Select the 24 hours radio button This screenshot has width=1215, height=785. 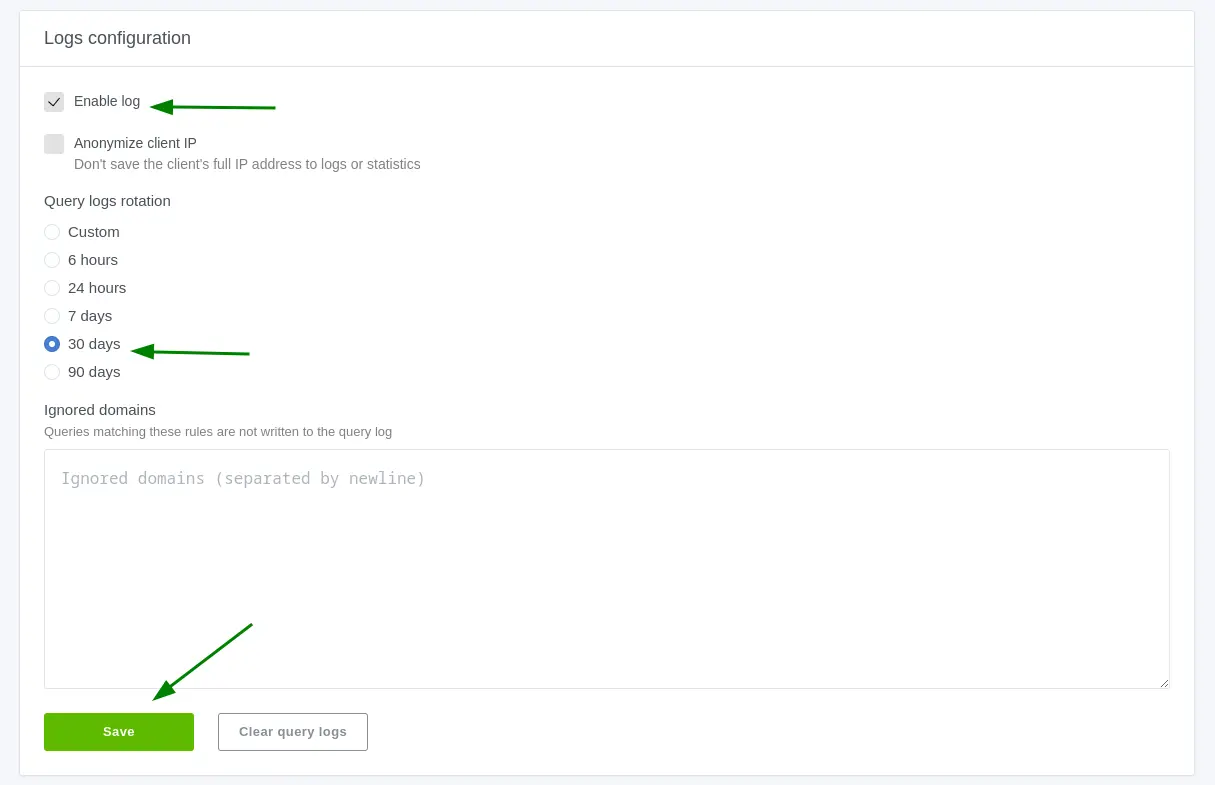pyautogui.click(x=52, y=288)
